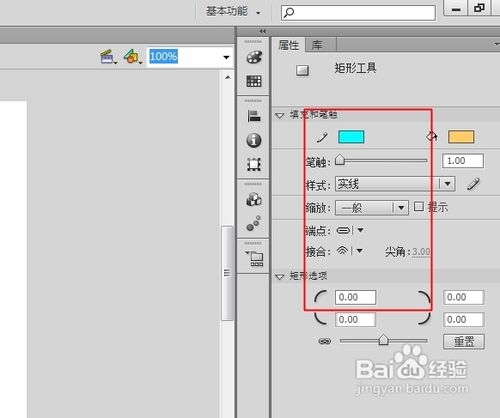Open the 基本功能 workspace dropdown

click(233, 12)
